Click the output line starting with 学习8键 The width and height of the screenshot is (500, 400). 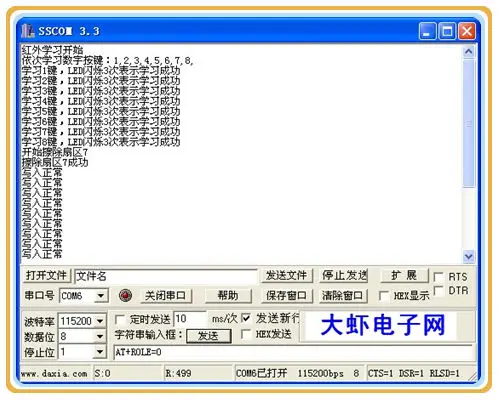click(101, 142)
